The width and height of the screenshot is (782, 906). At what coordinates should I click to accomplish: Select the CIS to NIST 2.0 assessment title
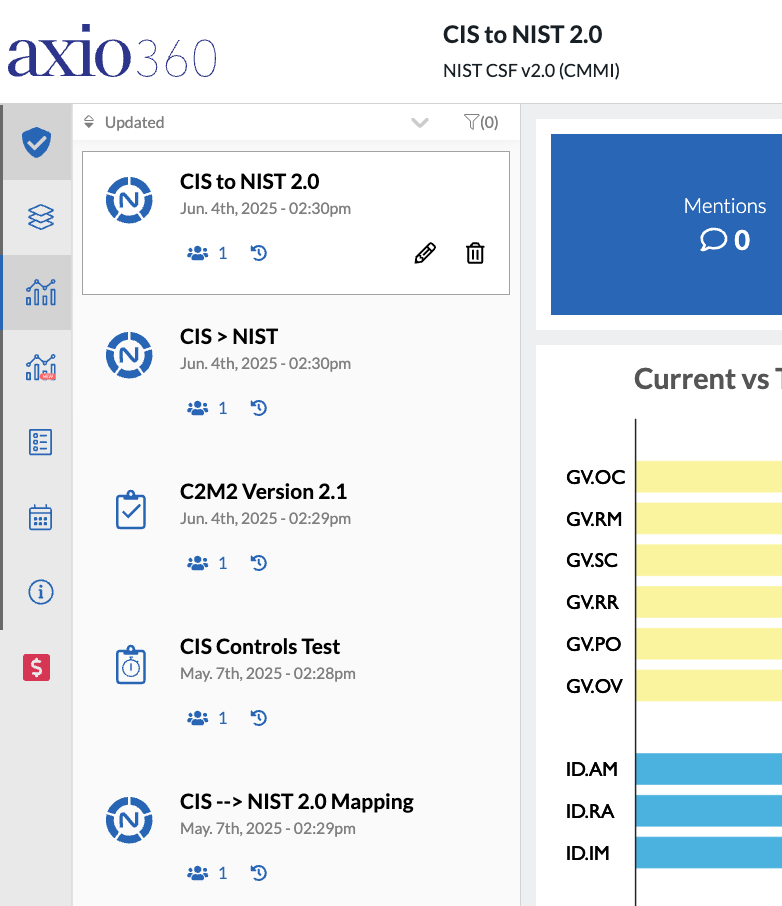click(x=249, y=181)
